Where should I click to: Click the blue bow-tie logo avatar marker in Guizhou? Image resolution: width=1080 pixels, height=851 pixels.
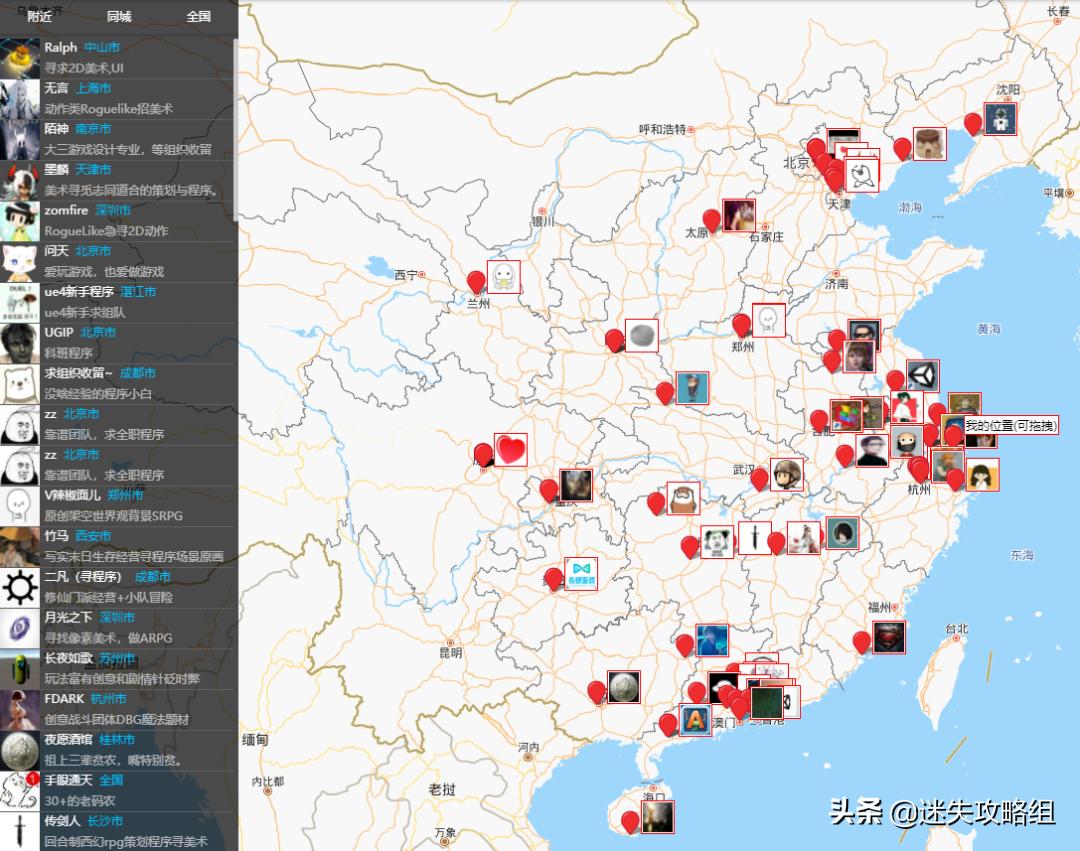(x=581, y=574)
